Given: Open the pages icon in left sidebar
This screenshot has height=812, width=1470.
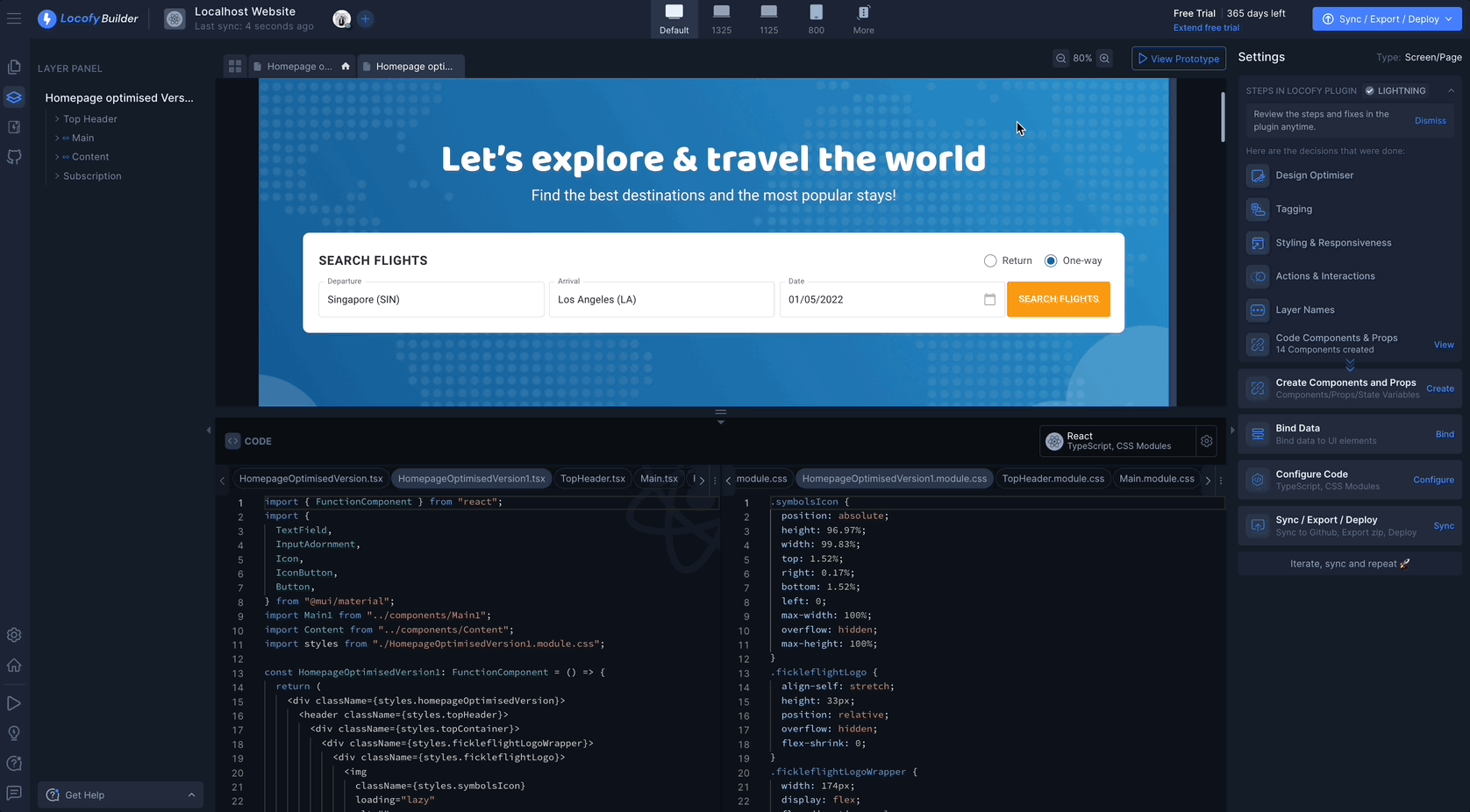Looking at the screenshot, I should tap(14, 68).
